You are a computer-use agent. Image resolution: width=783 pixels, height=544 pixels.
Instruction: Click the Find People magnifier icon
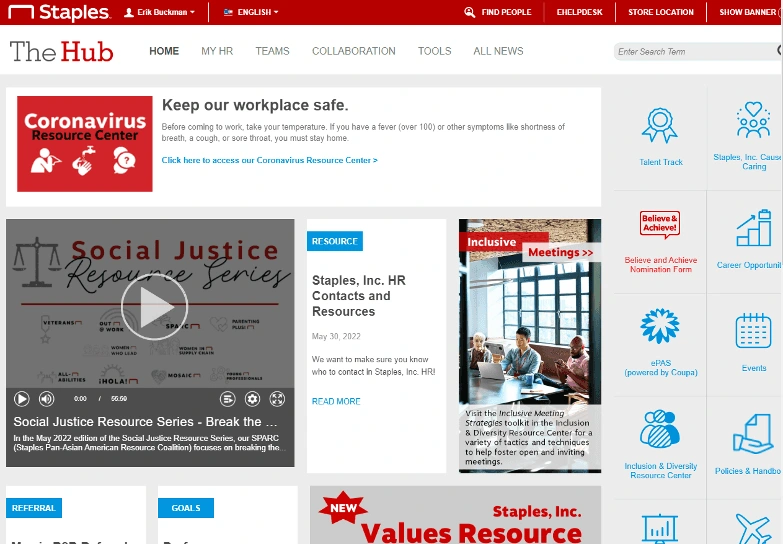coord(469,12)
